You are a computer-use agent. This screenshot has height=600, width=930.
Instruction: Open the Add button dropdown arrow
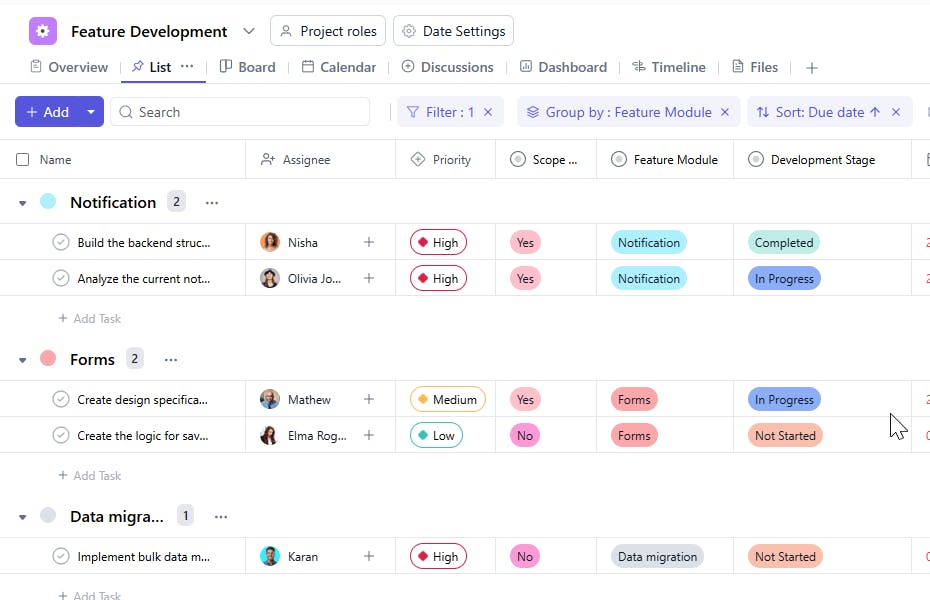(x=91, y=112)
